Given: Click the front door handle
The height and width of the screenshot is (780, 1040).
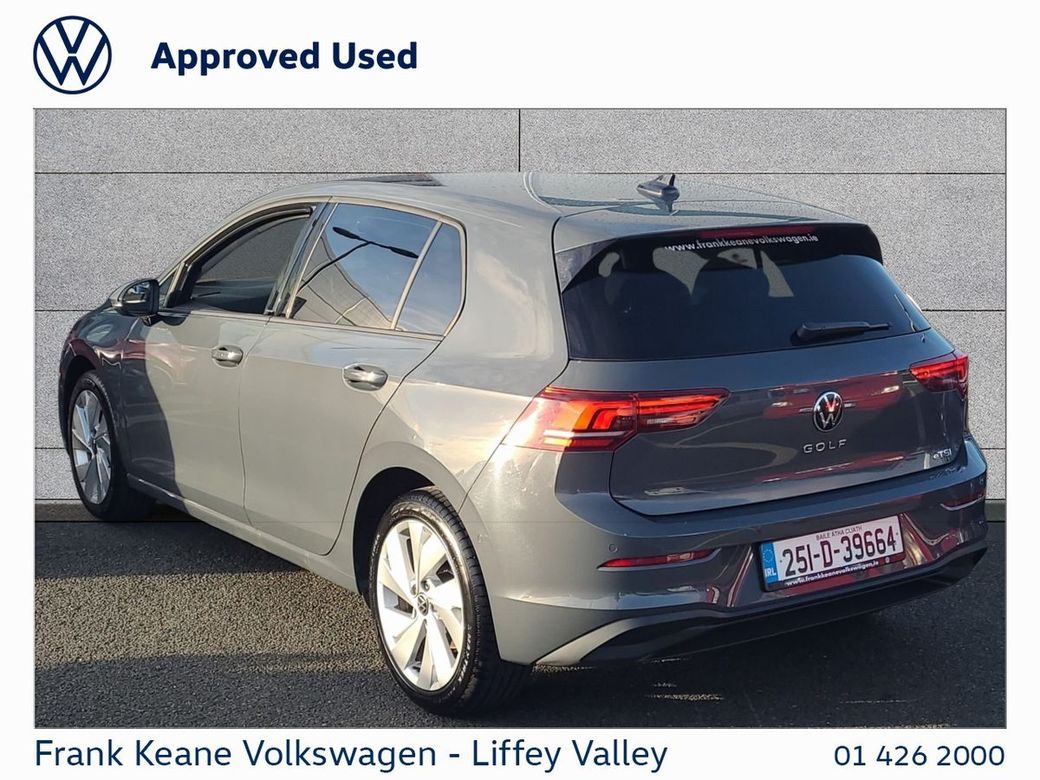Looking at the screenshot, I should pos(227,355).
